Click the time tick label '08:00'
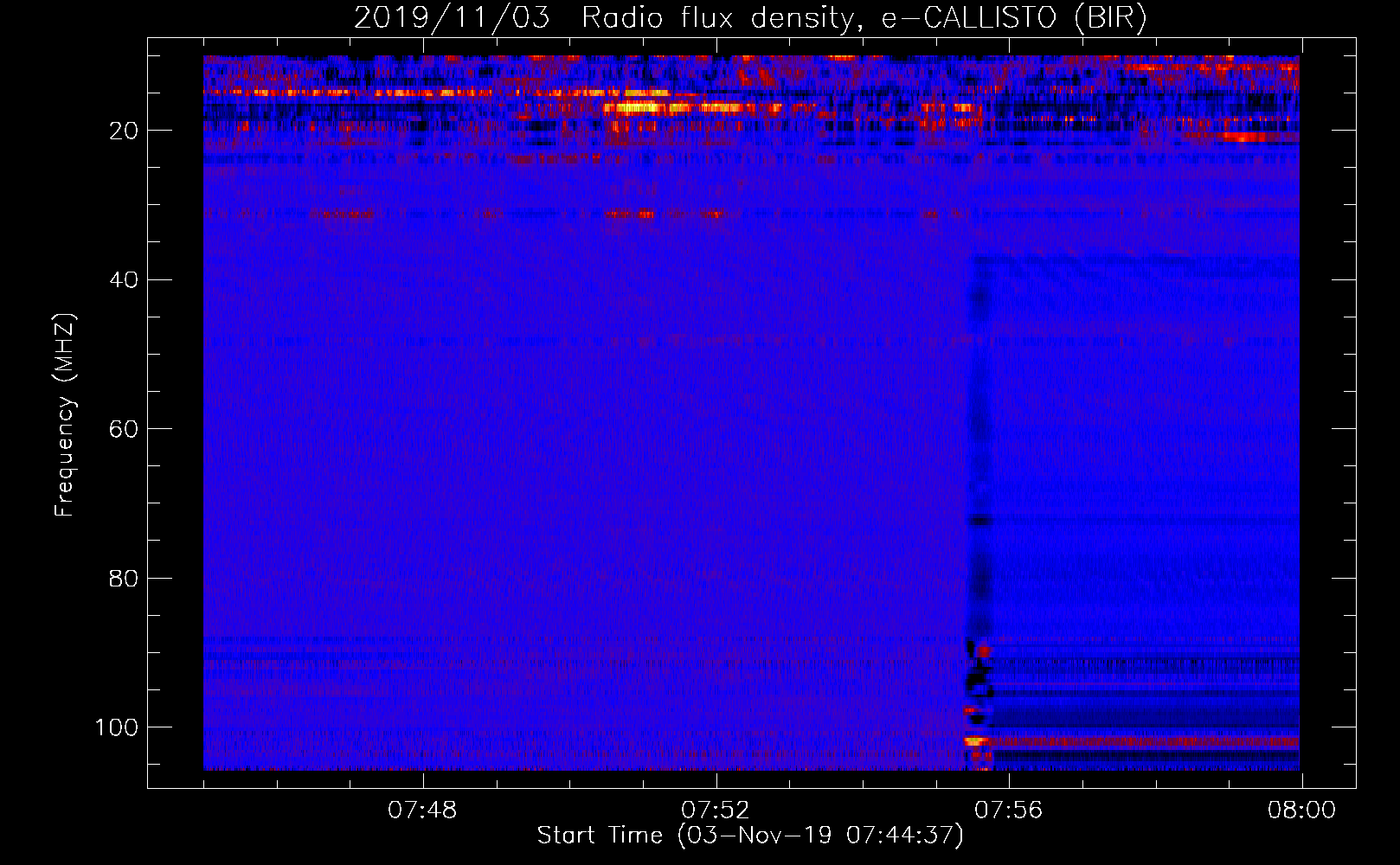This screenshot has width=1400, height=865. click(1302, 811)
